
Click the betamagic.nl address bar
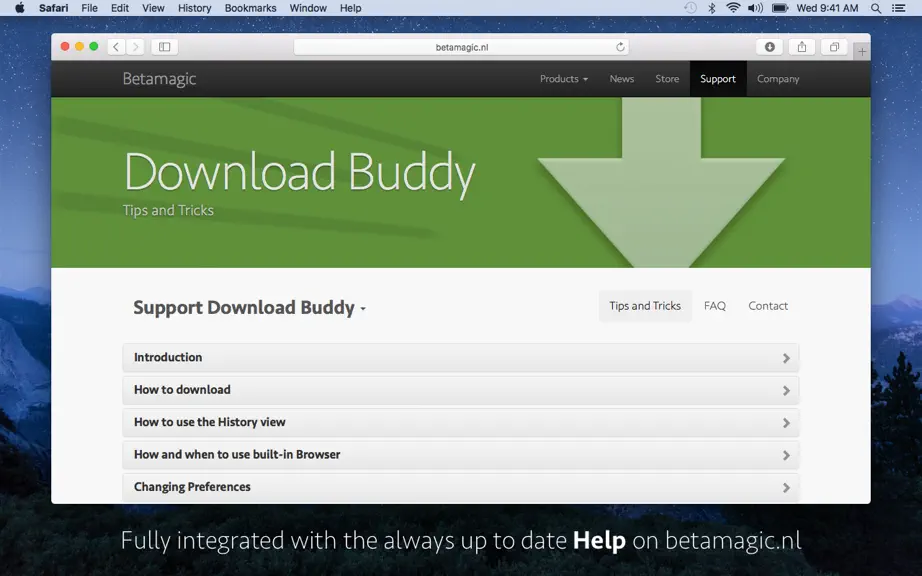pos(461,47)
